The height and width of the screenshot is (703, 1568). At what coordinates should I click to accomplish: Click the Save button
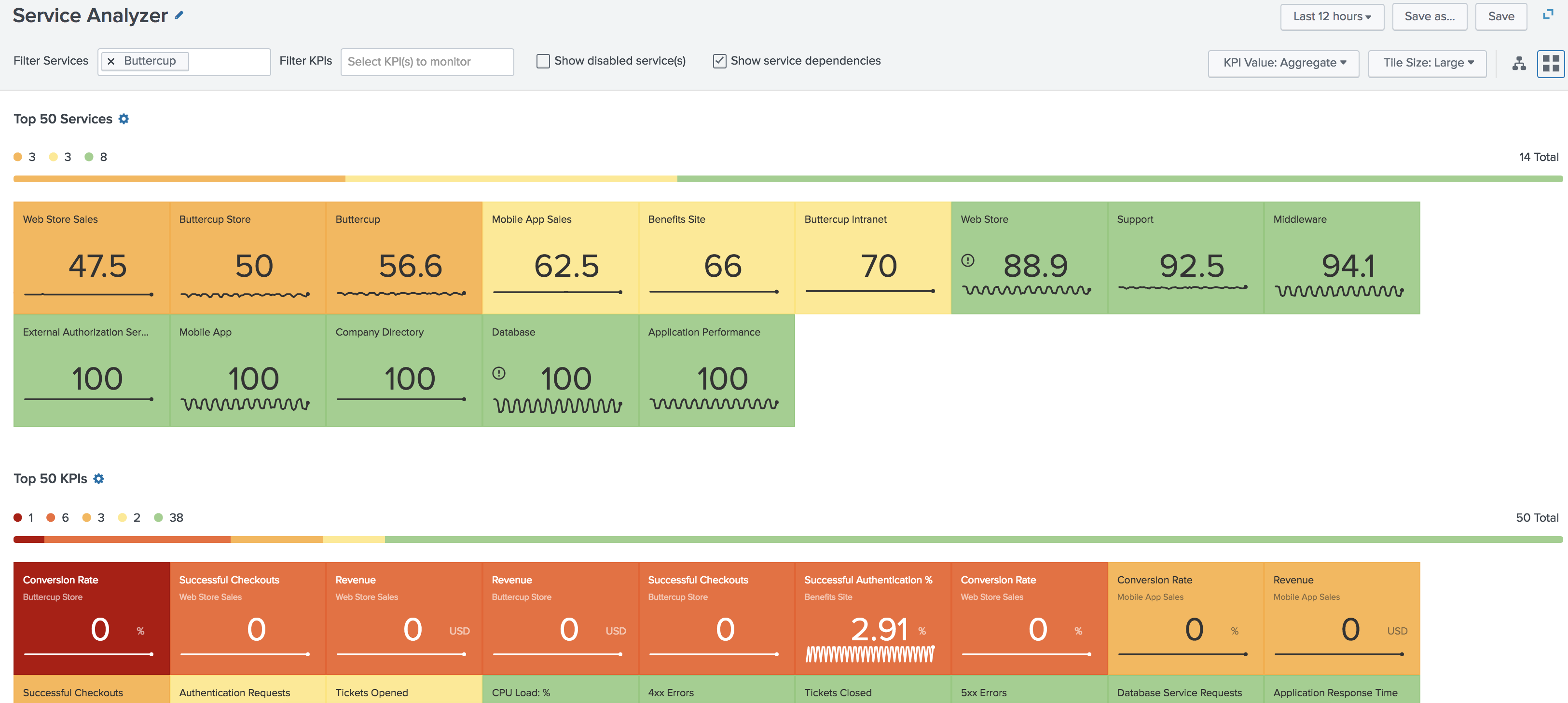(x=1500, y=17)
